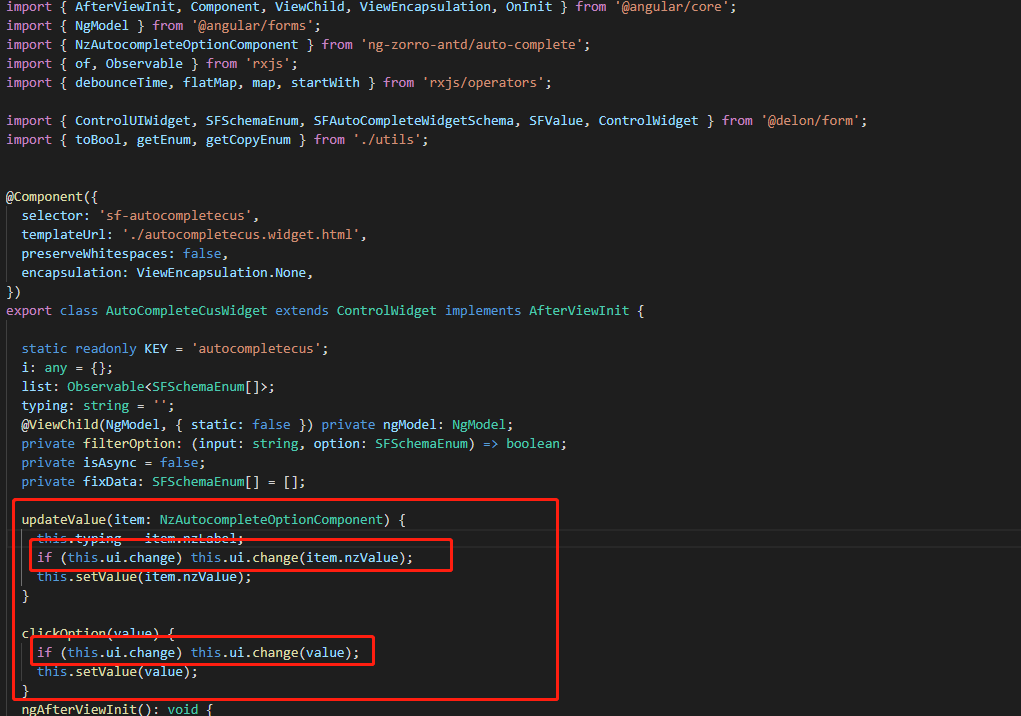Click the 'fixData' property name
Screen dimensions: 1021x716
point(109,482)
